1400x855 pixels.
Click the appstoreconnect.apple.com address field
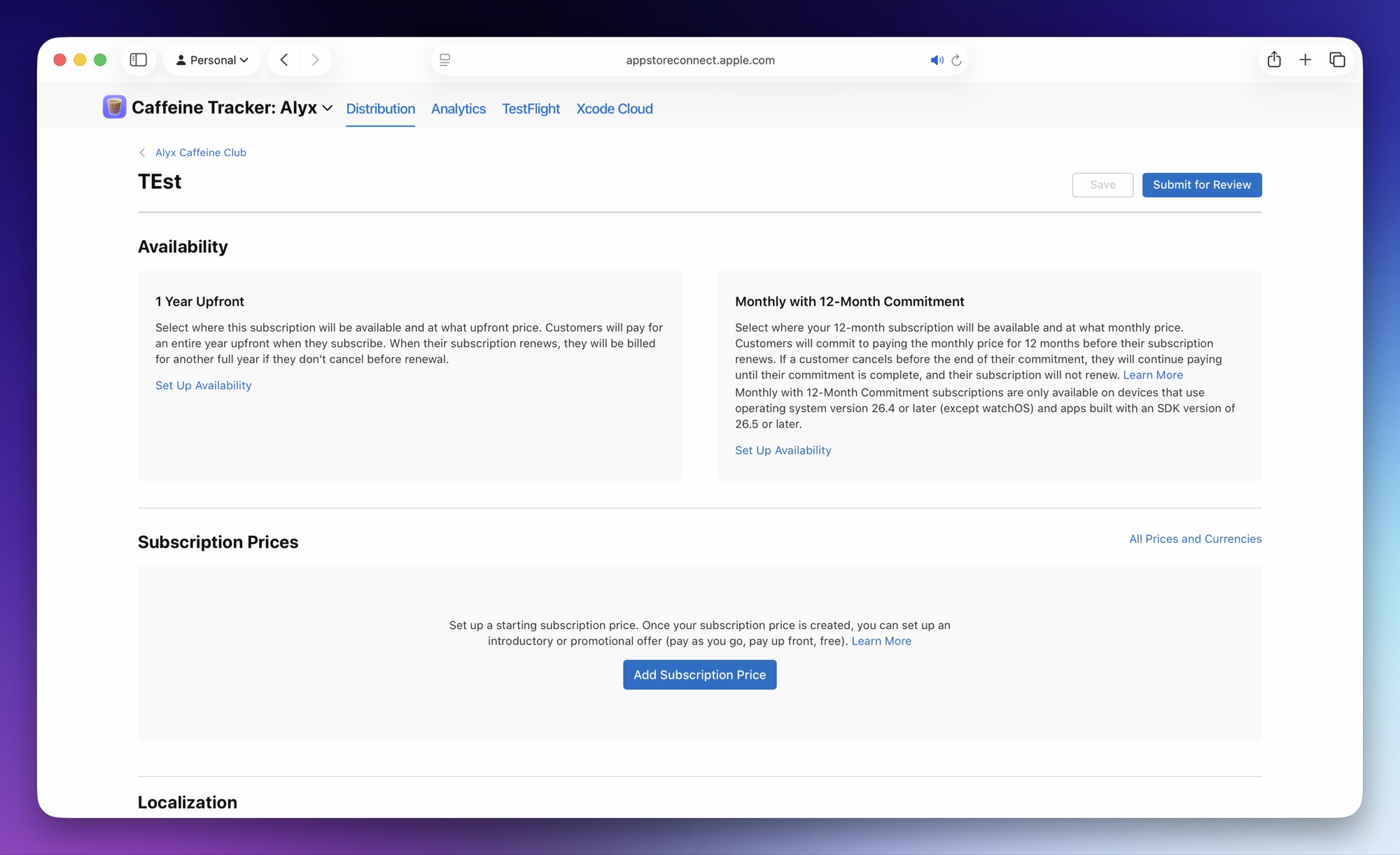click(700, 60)
